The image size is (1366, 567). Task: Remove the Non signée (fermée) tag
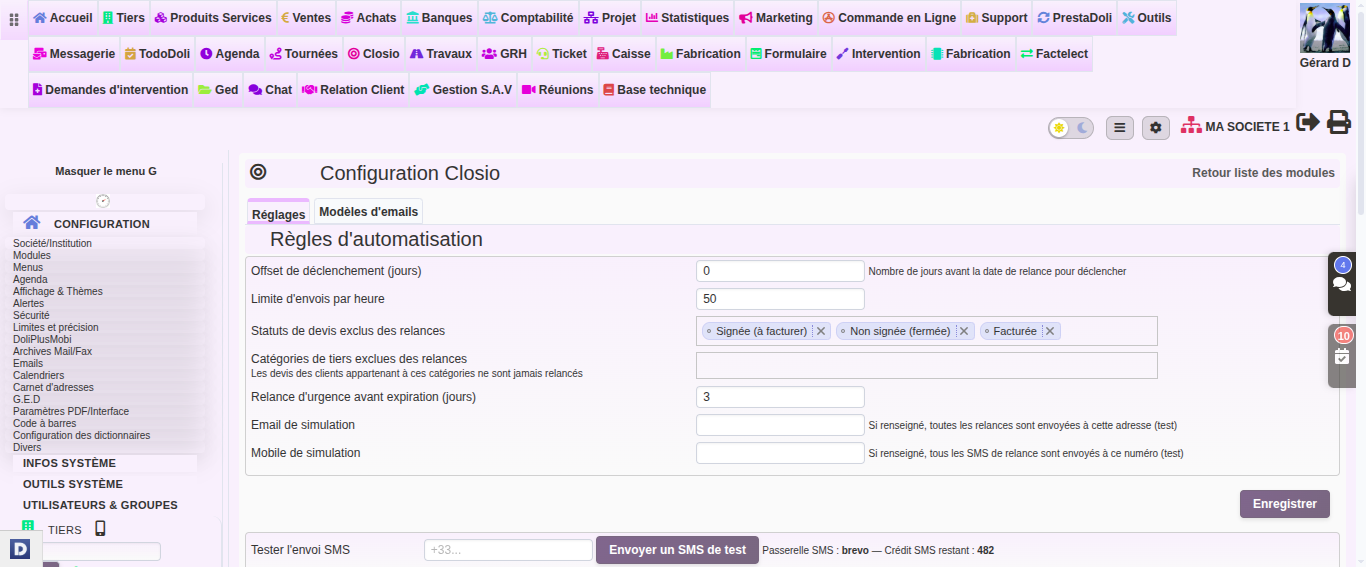[x=964, y=331]
